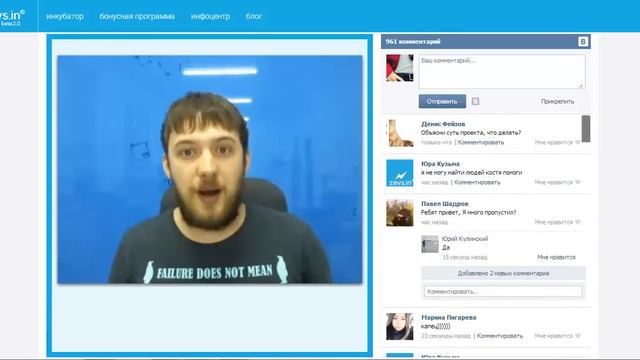Image resolution: width=640 pixels, height=360 pixels.
Task: Focus the Комментировать... reply field
Action: point(503,291)
